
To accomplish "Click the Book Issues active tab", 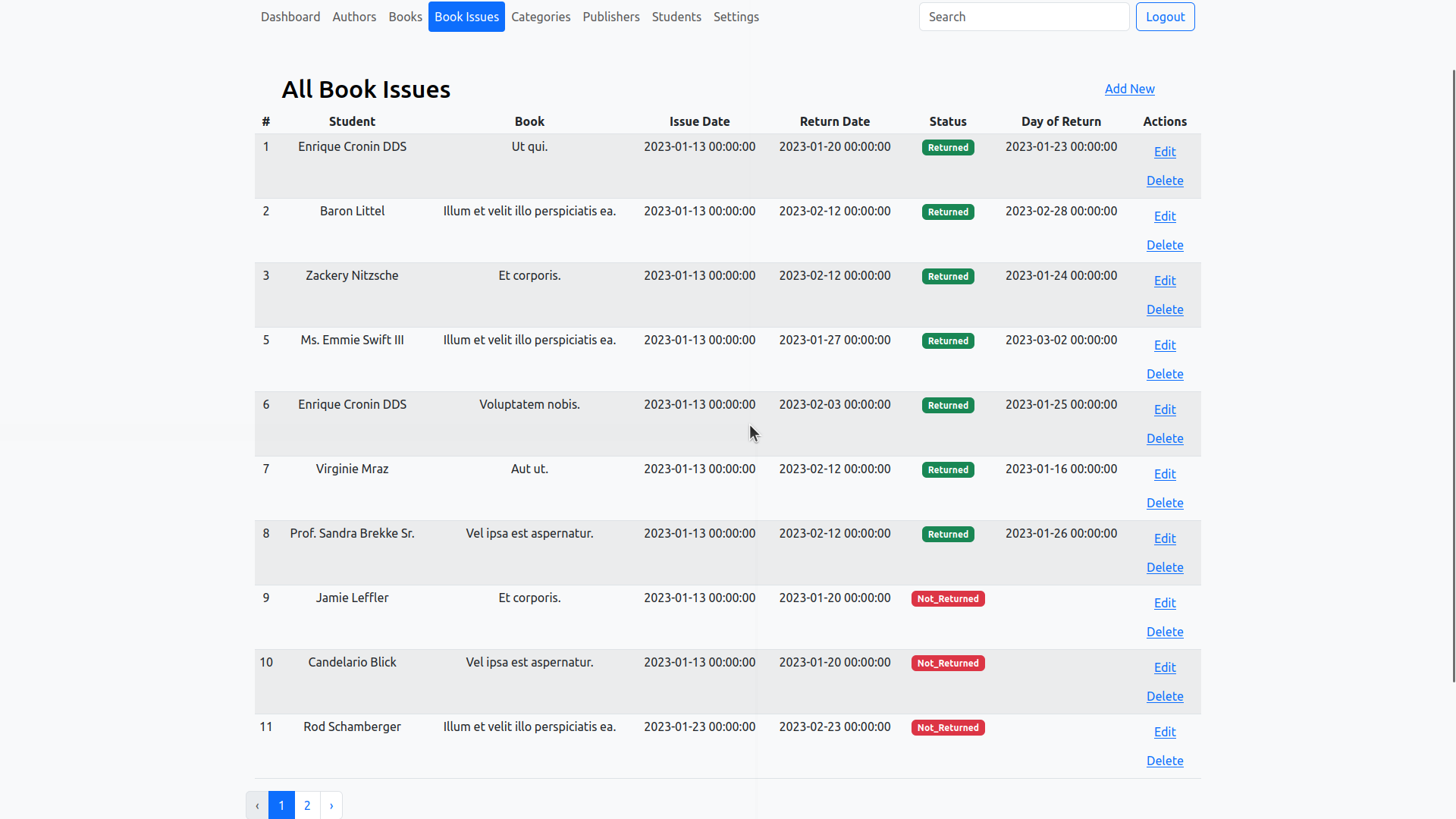I will point(466,17).
